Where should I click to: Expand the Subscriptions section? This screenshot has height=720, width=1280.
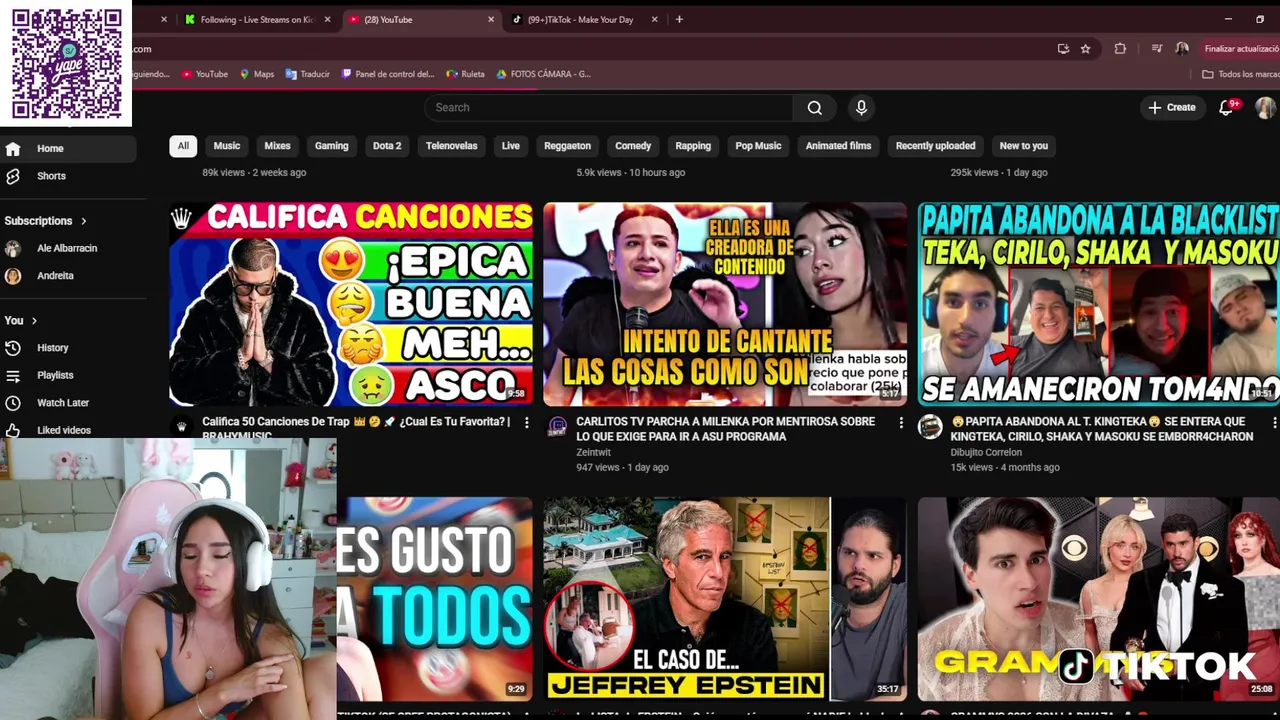pos(46,221)
